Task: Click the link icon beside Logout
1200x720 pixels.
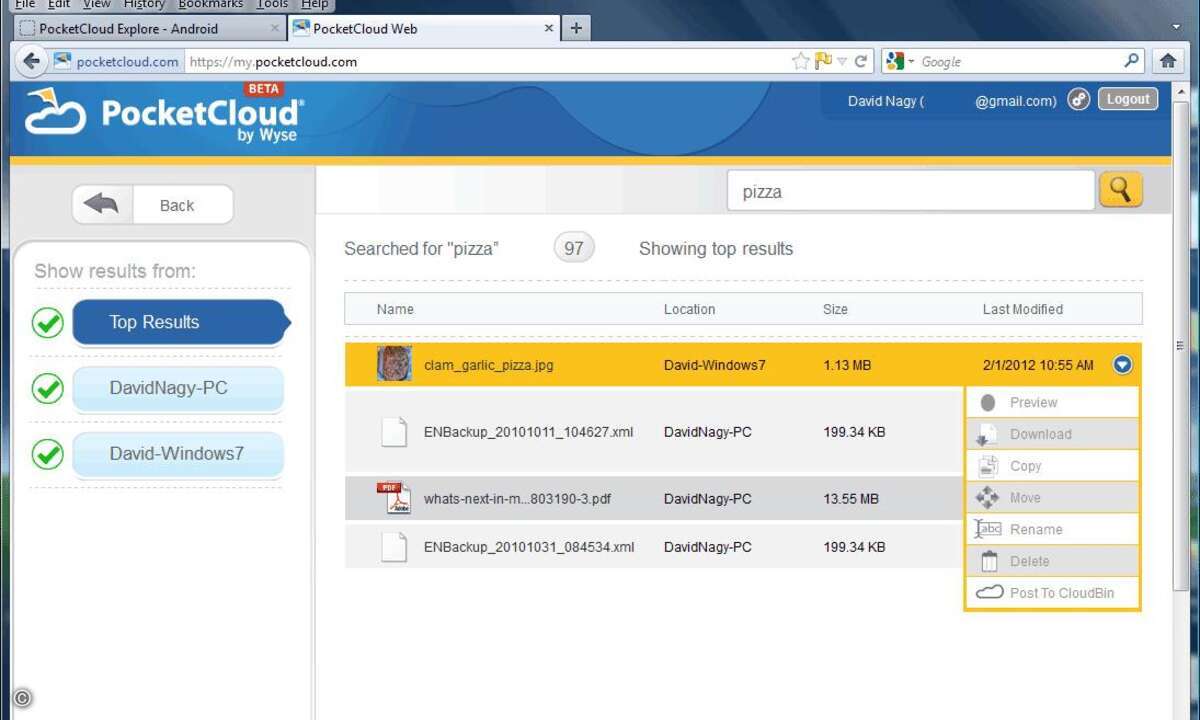Action: click(x=1078, y=99)
